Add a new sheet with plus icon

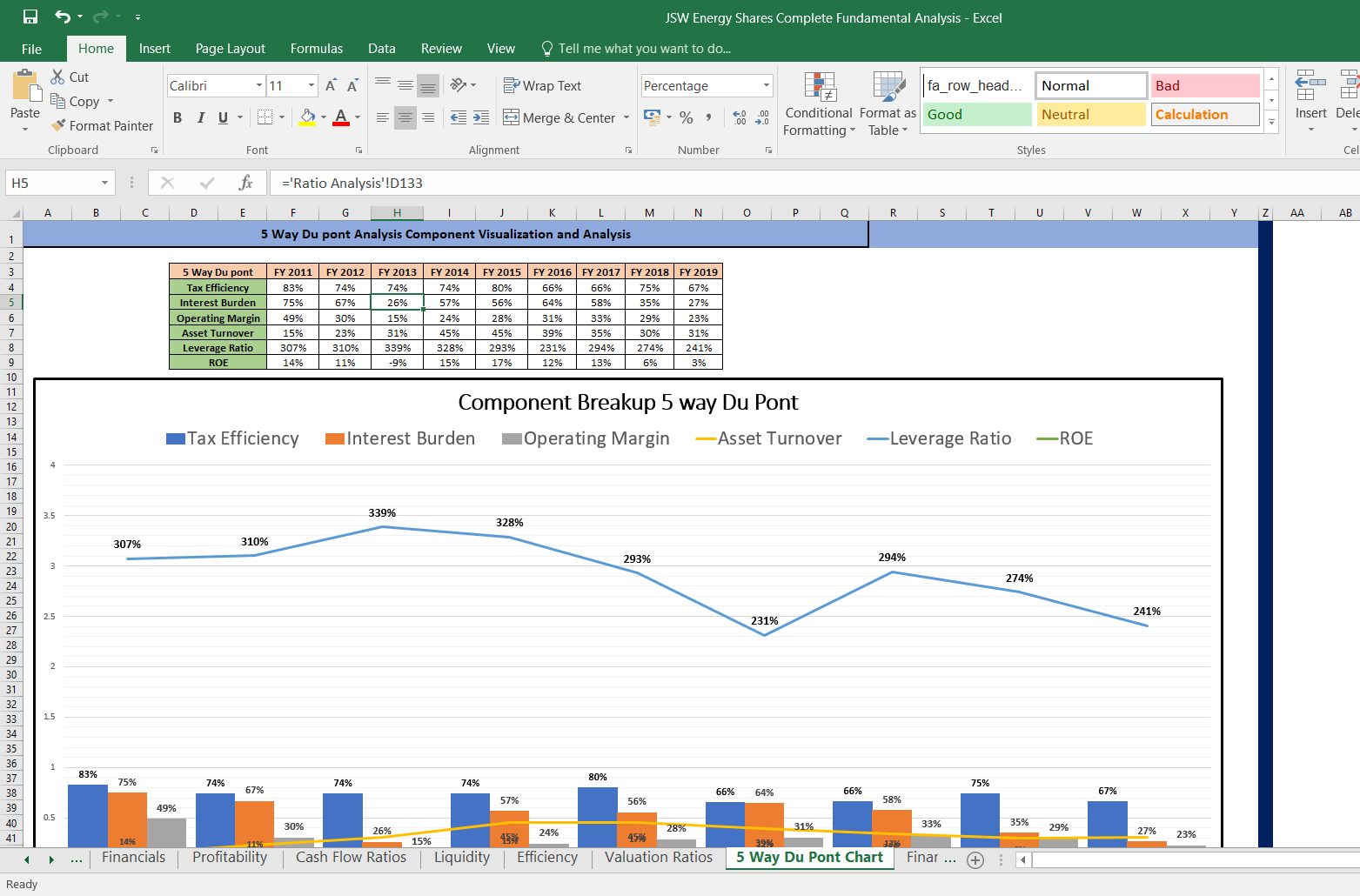[x=975, y=859]
